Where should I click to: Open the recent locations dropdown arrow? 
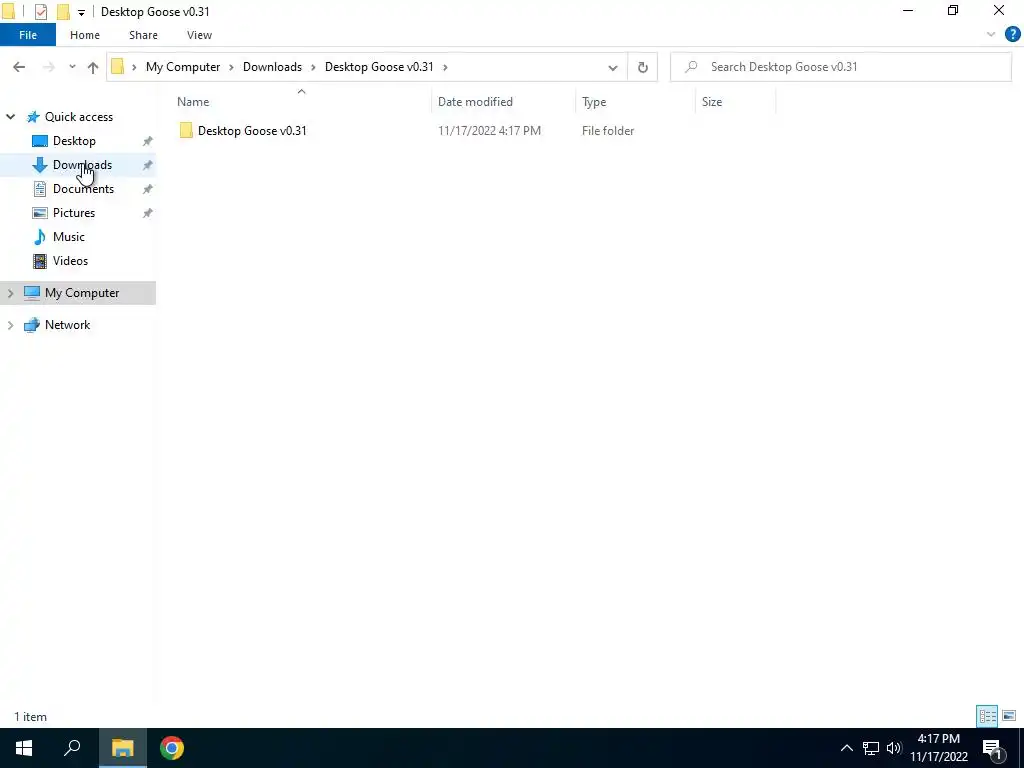72,67
